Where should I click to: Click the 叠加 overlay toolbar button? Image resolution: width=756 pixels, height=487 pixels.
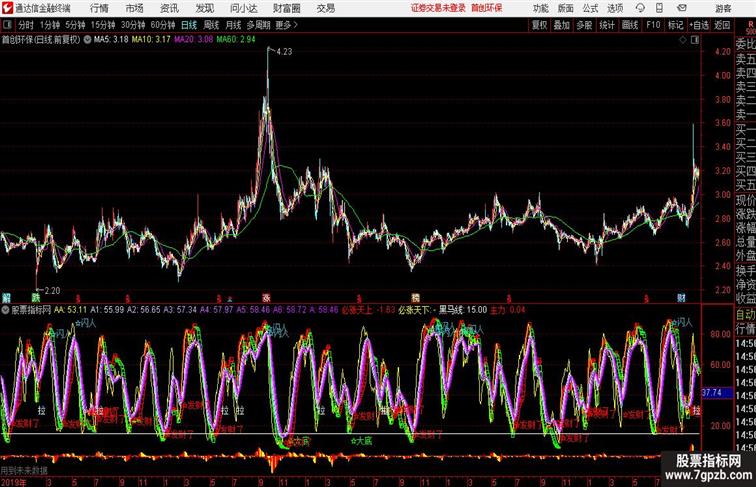coord(561,25)
